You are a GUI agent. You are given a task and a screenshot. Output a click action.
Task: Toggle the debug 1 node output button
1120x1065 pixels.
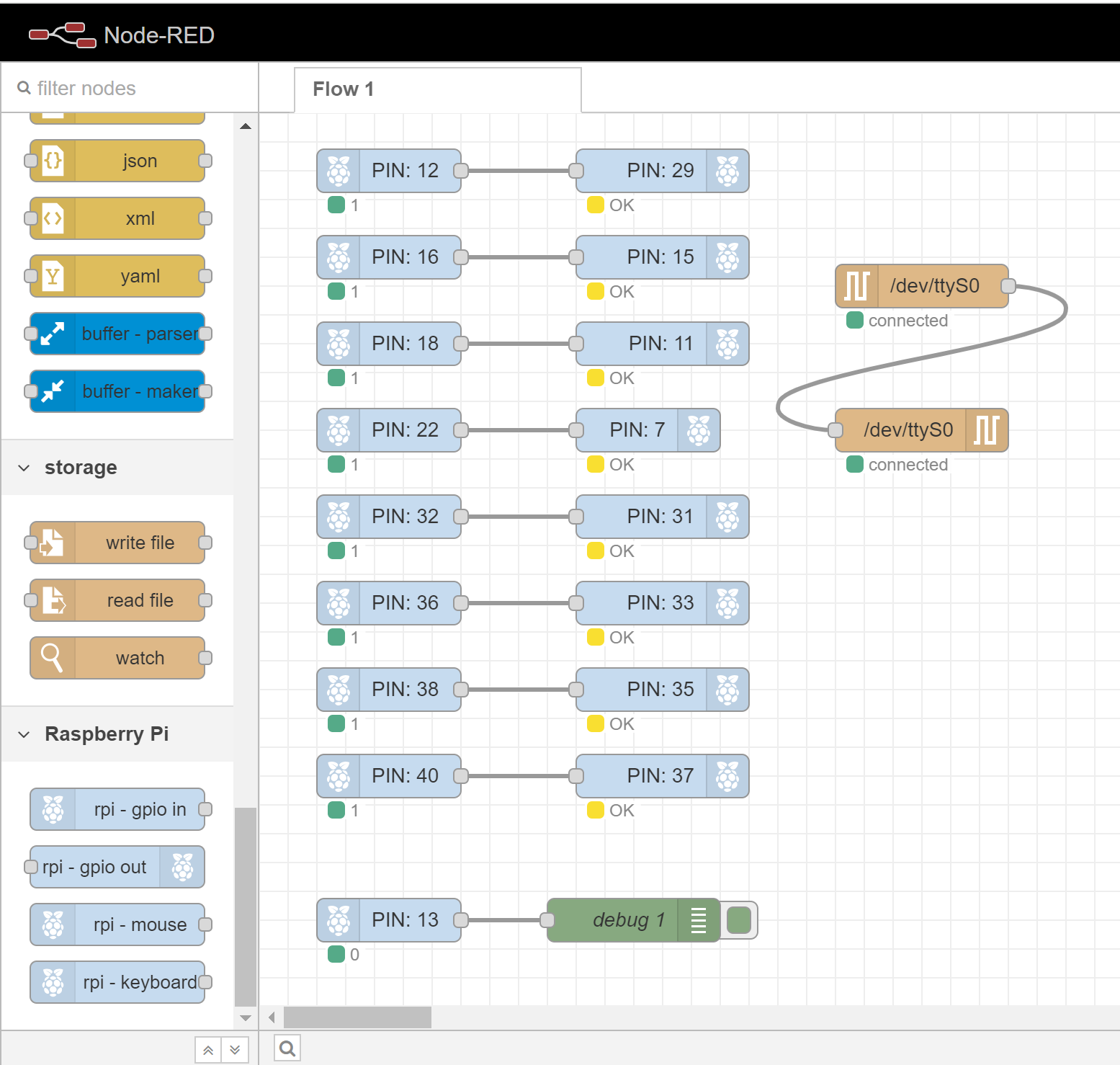(x=740, y=920)
